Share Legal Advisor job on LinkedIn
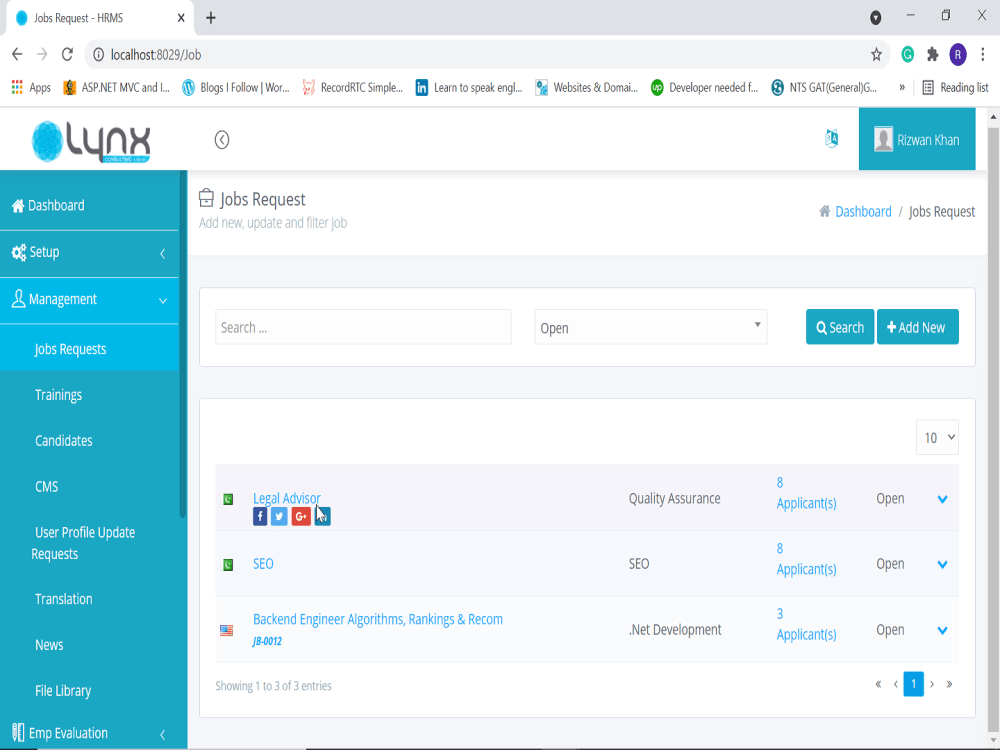1000x750 pixels. (323, 516)
